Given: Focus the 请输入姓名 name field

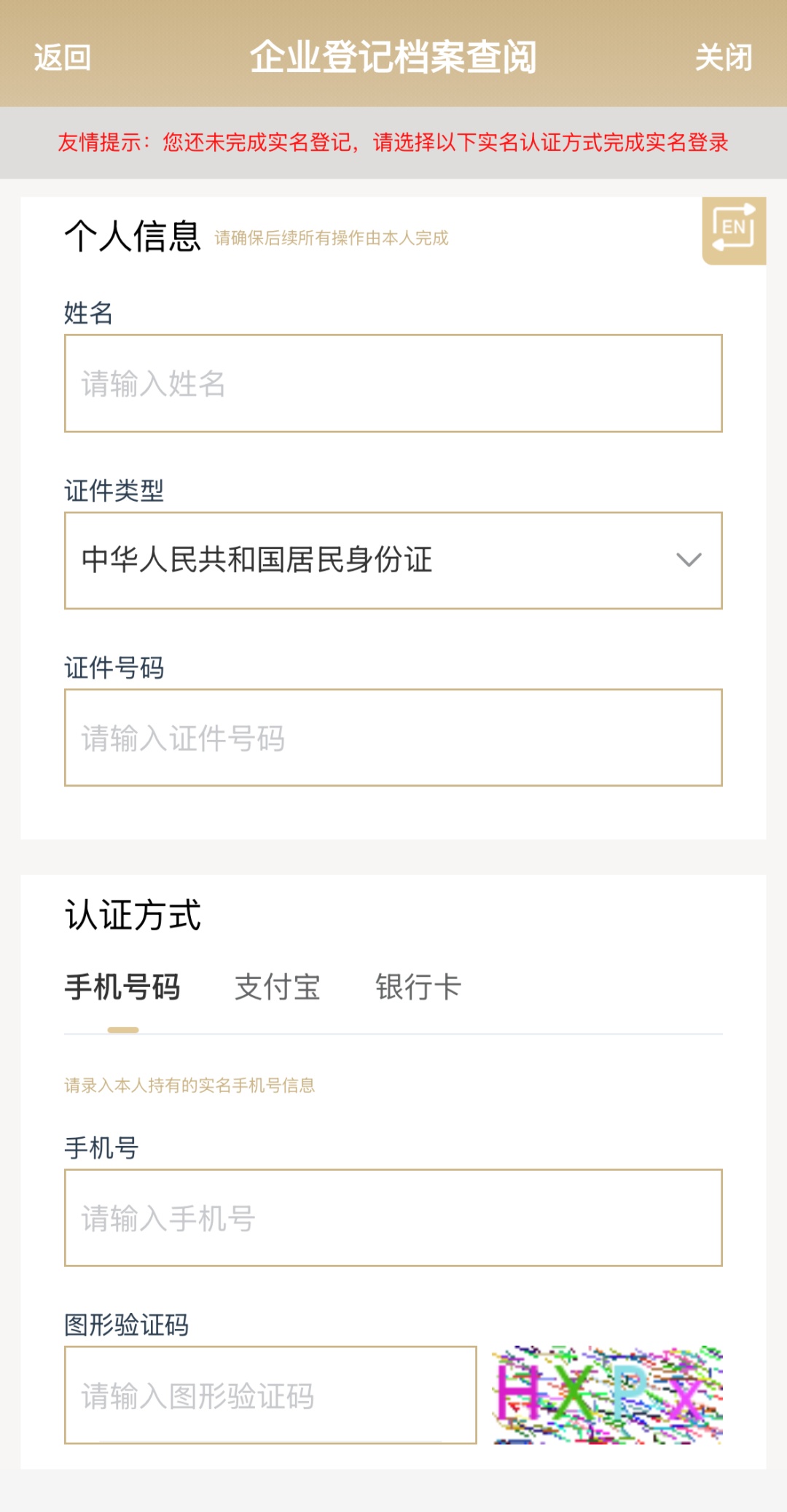Looking at the screenshot, I should (393, 383).
